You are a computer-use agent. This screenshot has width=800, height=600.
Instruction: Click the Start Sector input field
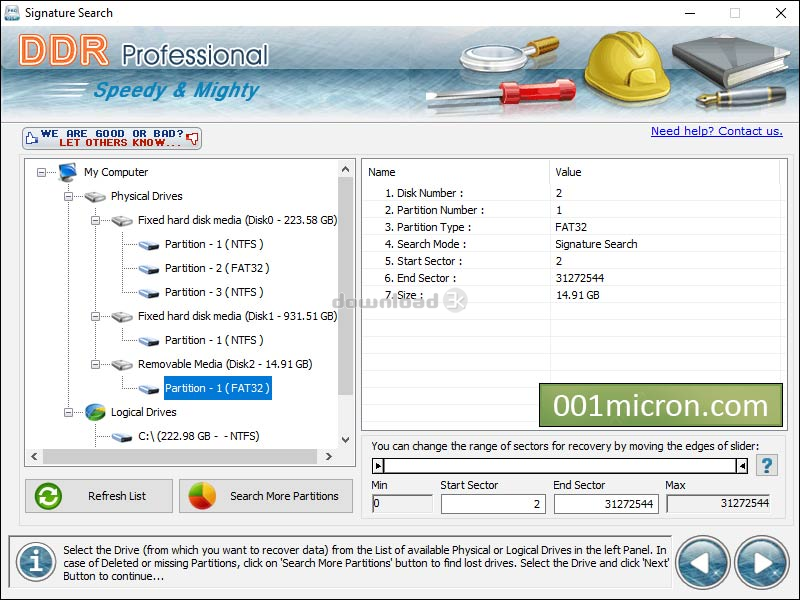coord(493,504)
